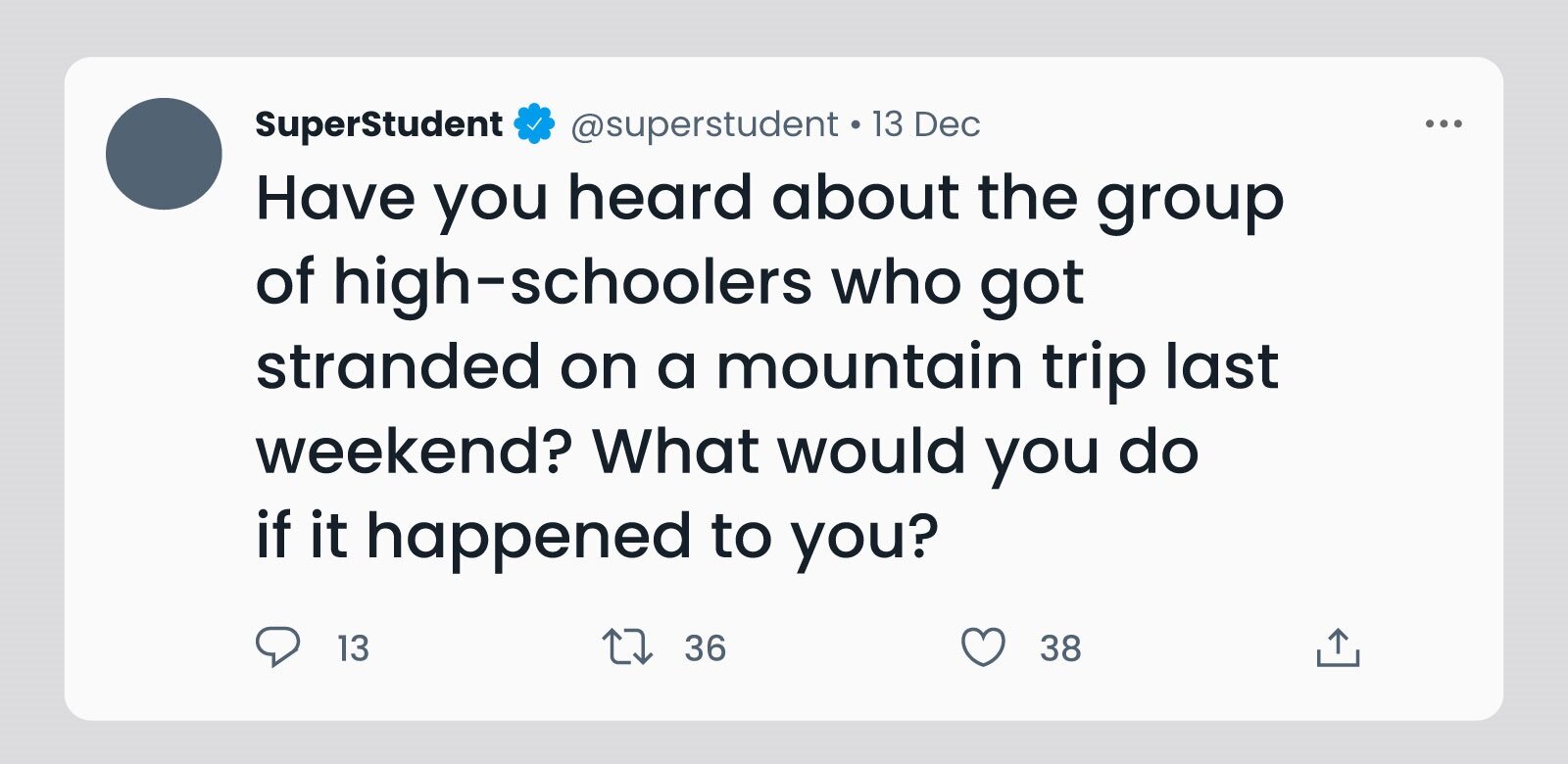Viewport: 1568px width, 764px height.
Task: Open the three-dot more options menu
Action: 1444,124
